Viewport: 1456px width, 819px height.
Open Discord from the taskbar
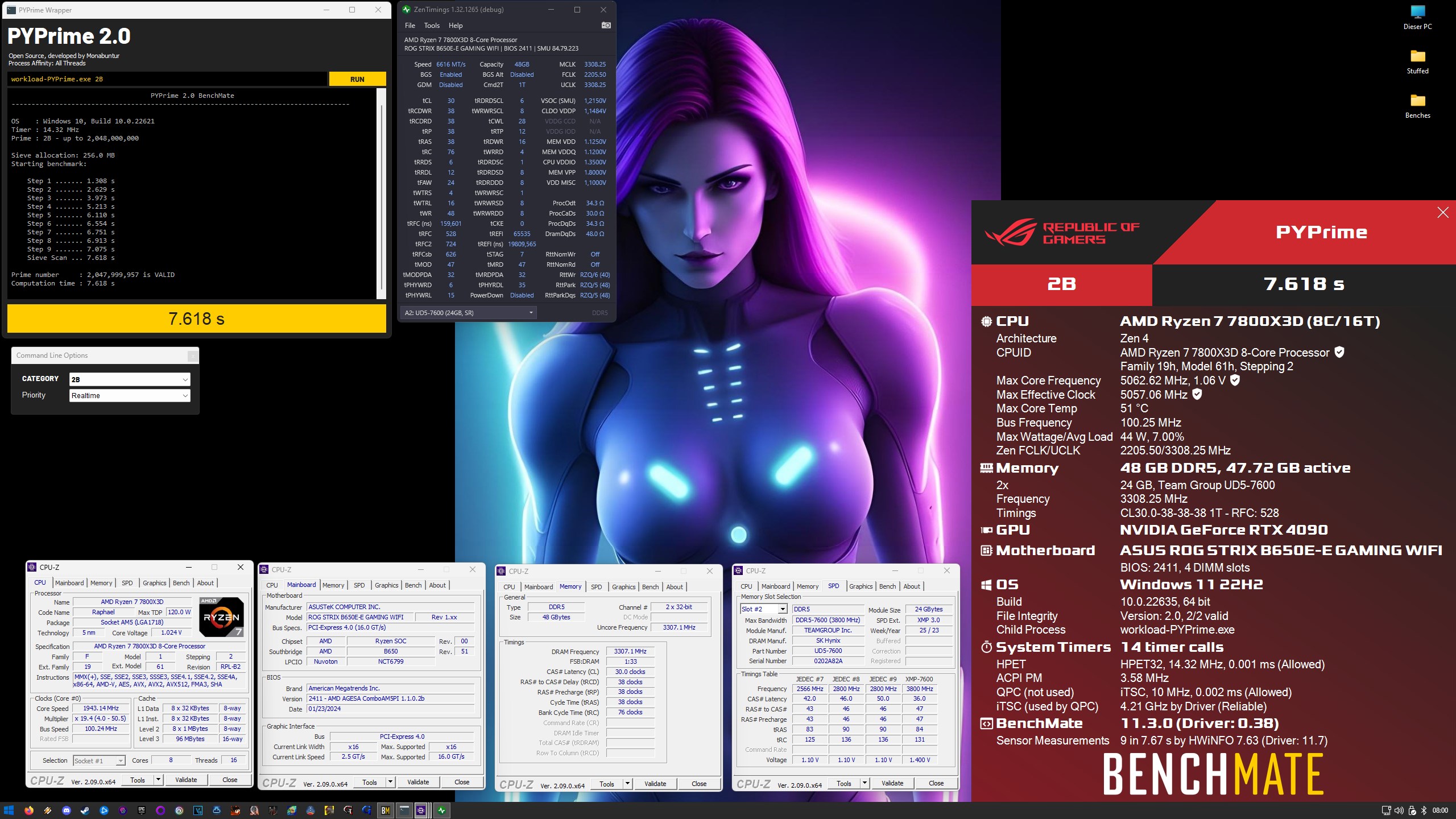[x=66, y=810]
